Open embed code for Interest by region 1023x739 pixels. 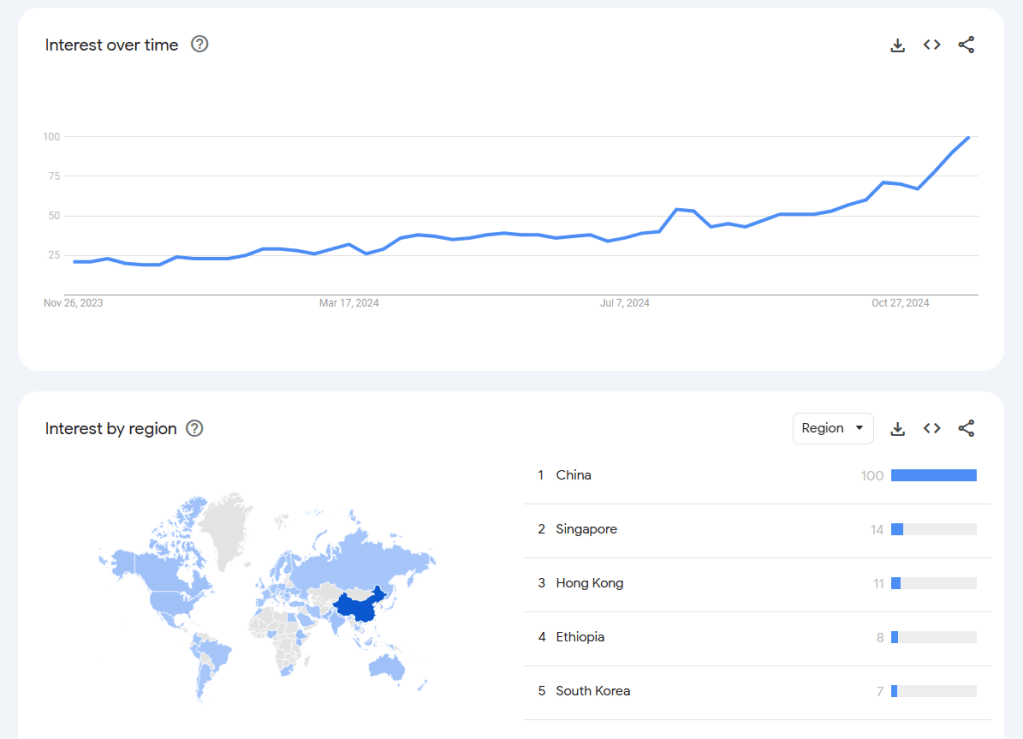coord(932,429)
